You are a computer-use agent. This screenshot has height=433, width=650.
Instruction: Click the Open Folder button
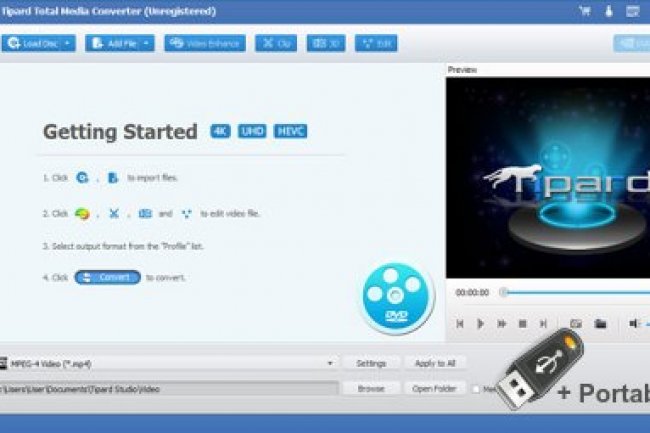click(x=434, y=389)
